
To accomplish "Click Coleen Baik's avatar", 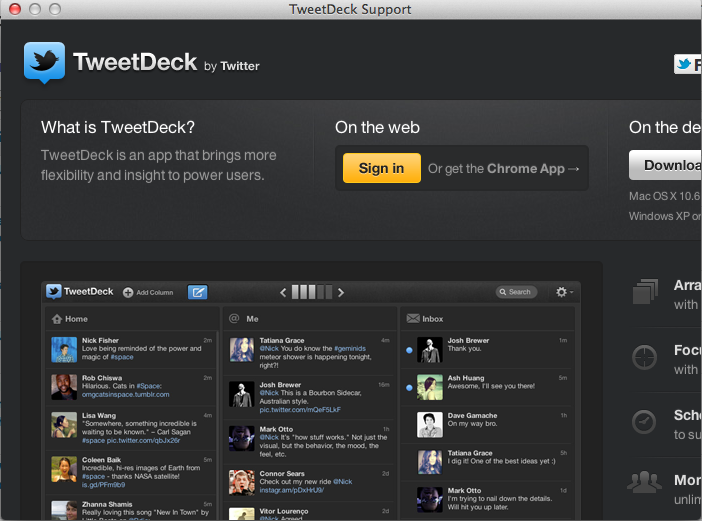I will (64, 469).
